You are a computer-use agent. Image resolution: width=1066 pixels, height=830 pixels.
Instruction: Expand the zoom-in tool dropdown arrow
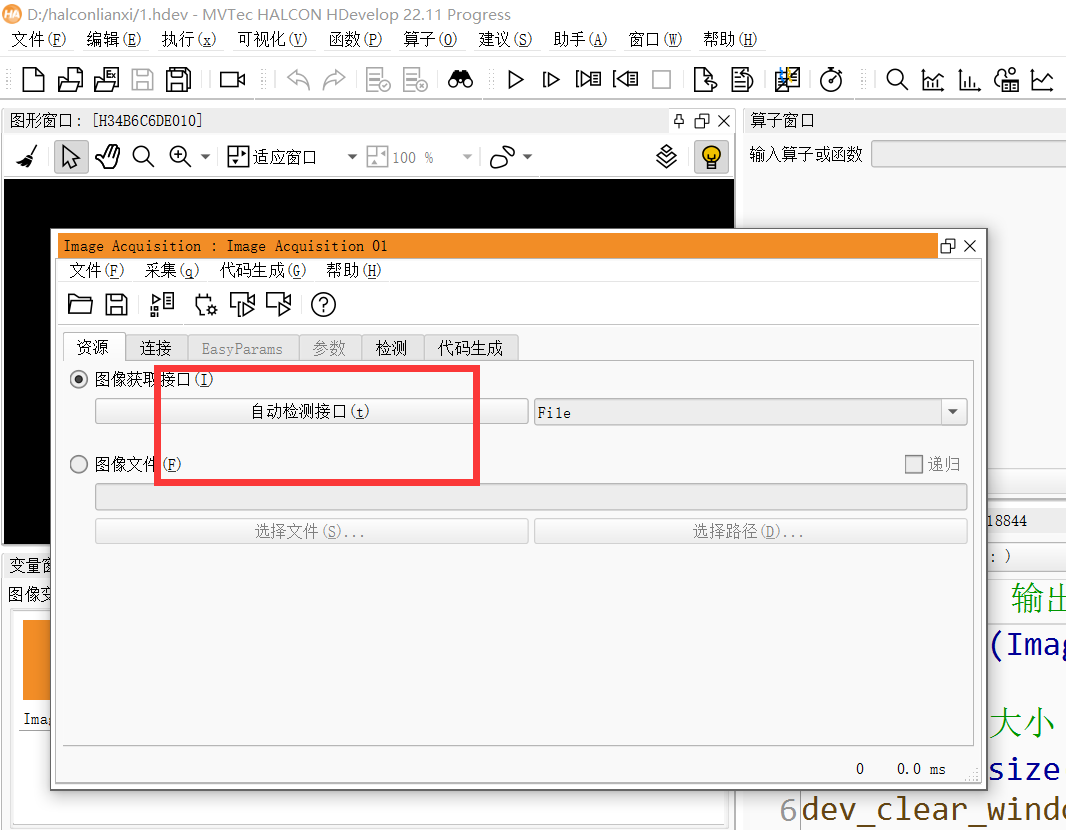[205, 157]
